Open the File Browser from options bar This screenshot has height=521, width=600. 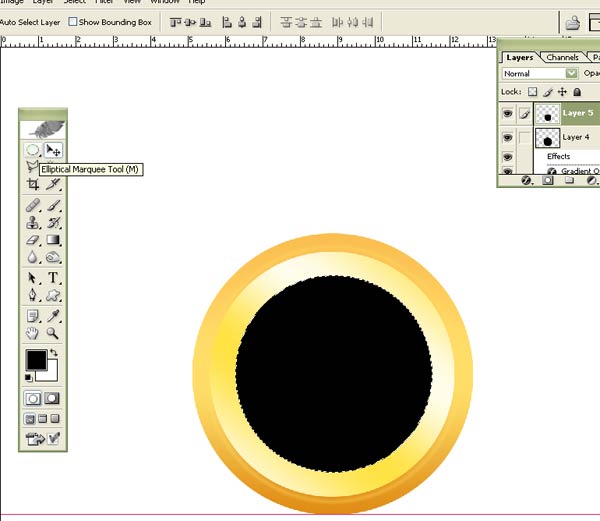(572, 23)
